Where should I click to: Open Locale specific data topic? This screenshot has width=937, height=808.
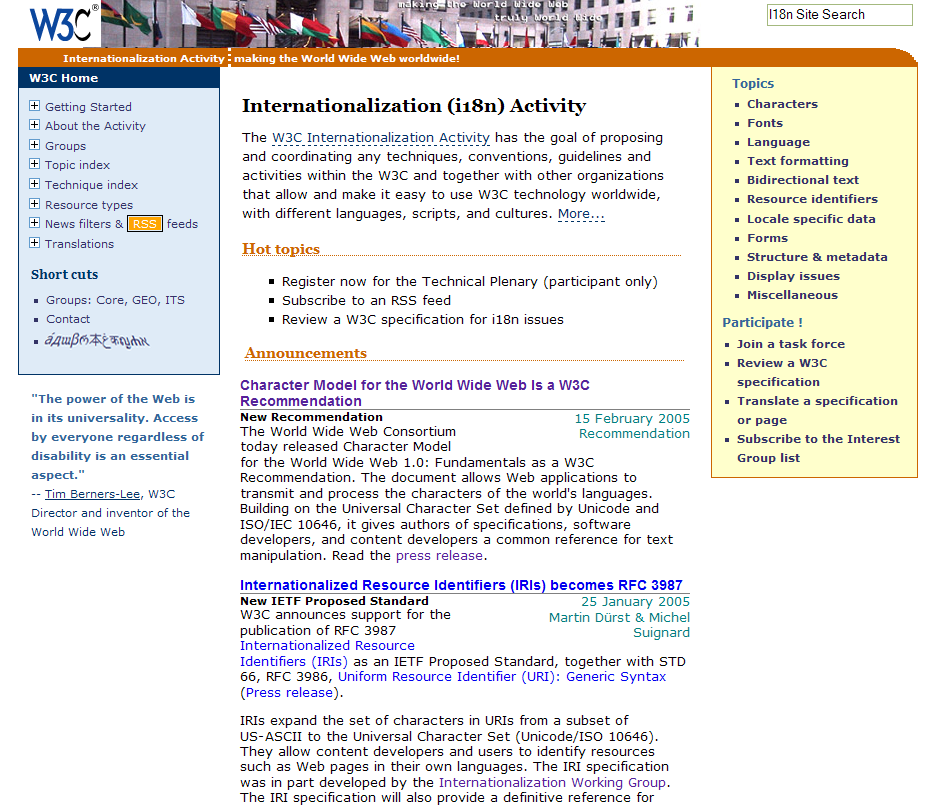coord(811,219)
